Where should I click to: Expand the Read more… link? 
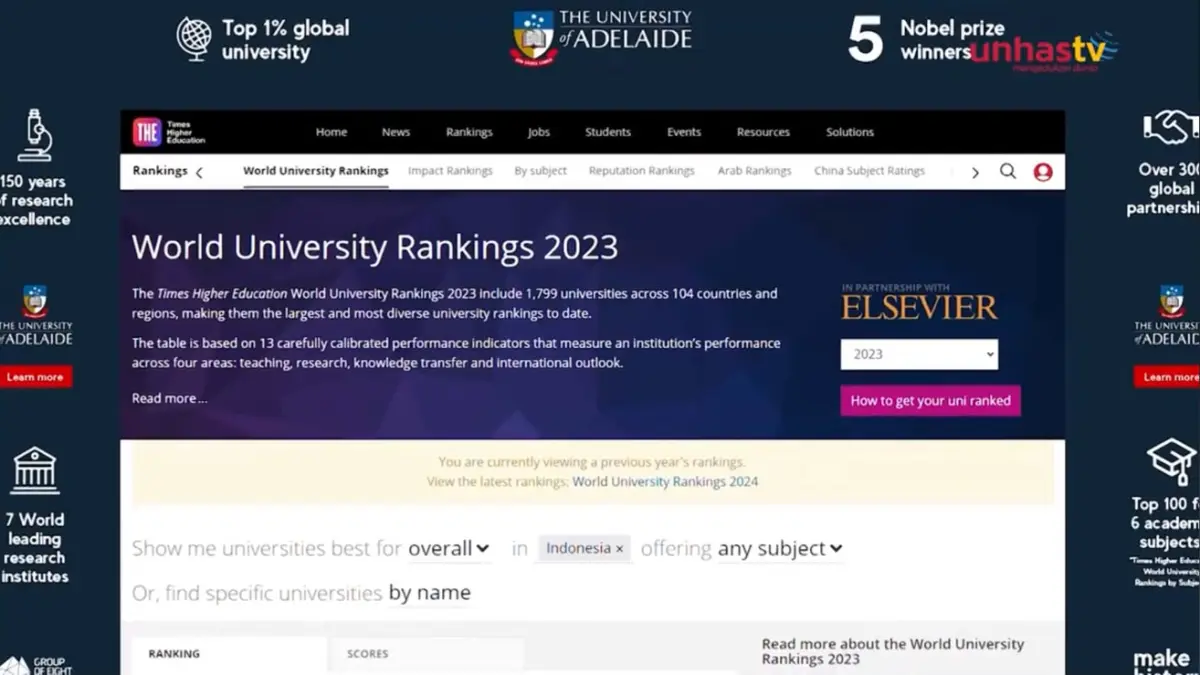click(170, 398)
